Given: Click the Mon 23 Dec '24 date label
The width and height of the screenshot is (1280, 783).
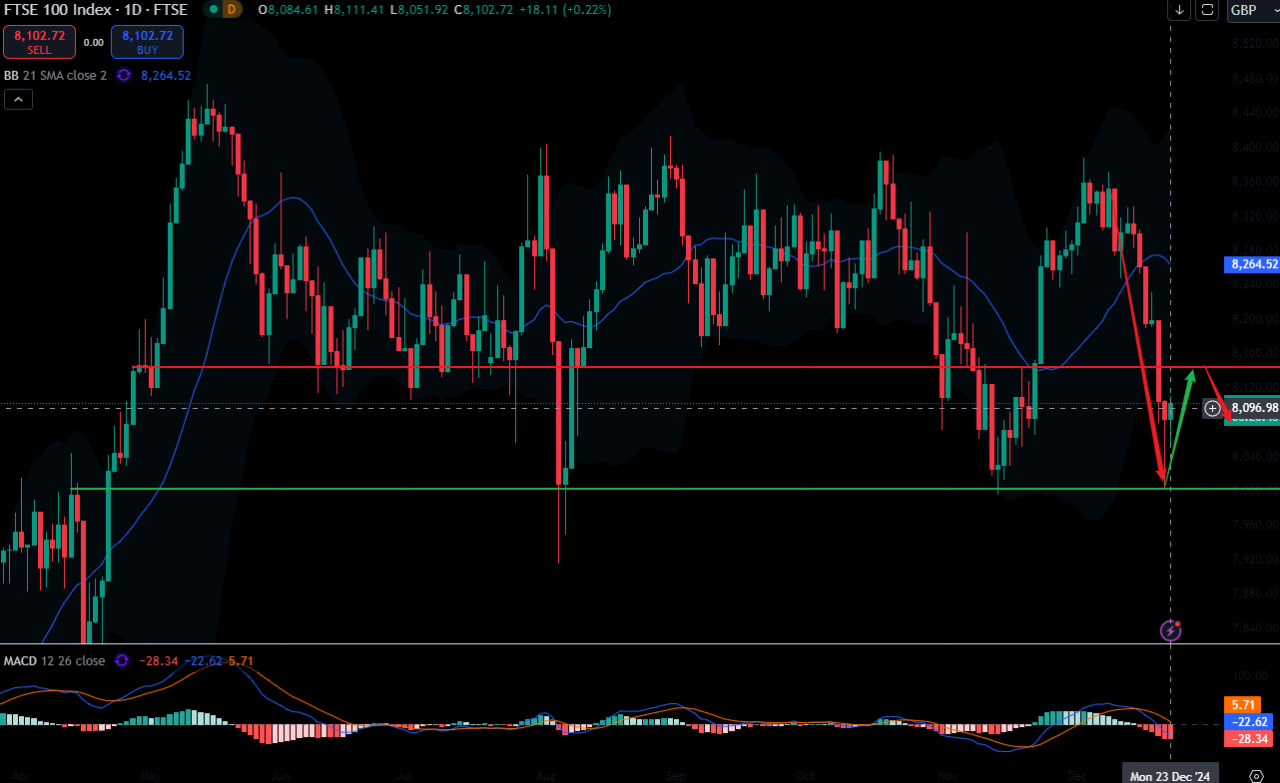Looking at the screenshot, I should (1170, 776).
